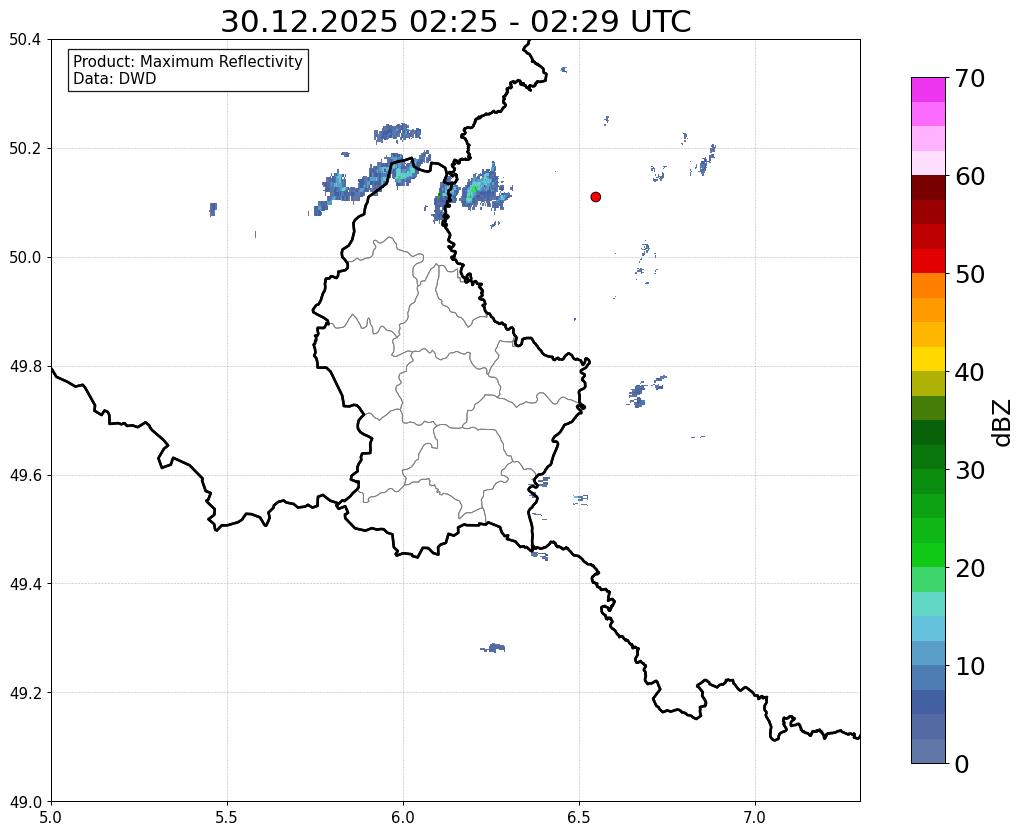Click the 'dBZ' colorbar axis label
This screenshot has height=834, width=1023.
point(1003,422)
